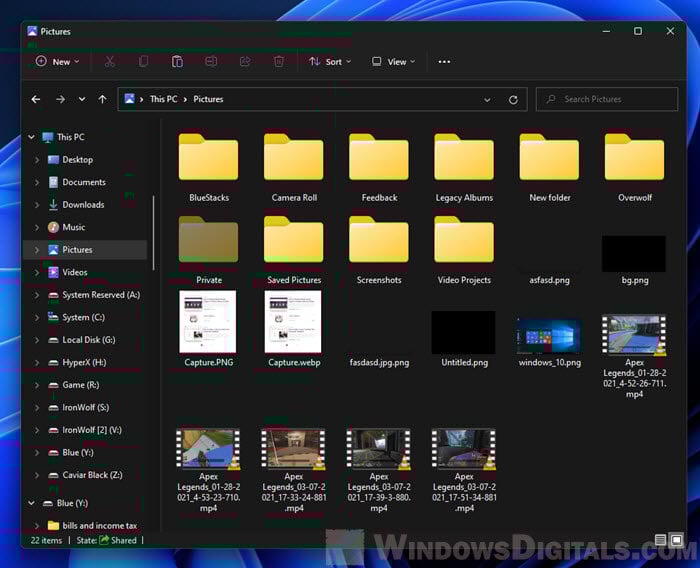
Task: Select bg.png file
Action: (x=634, y=260)
